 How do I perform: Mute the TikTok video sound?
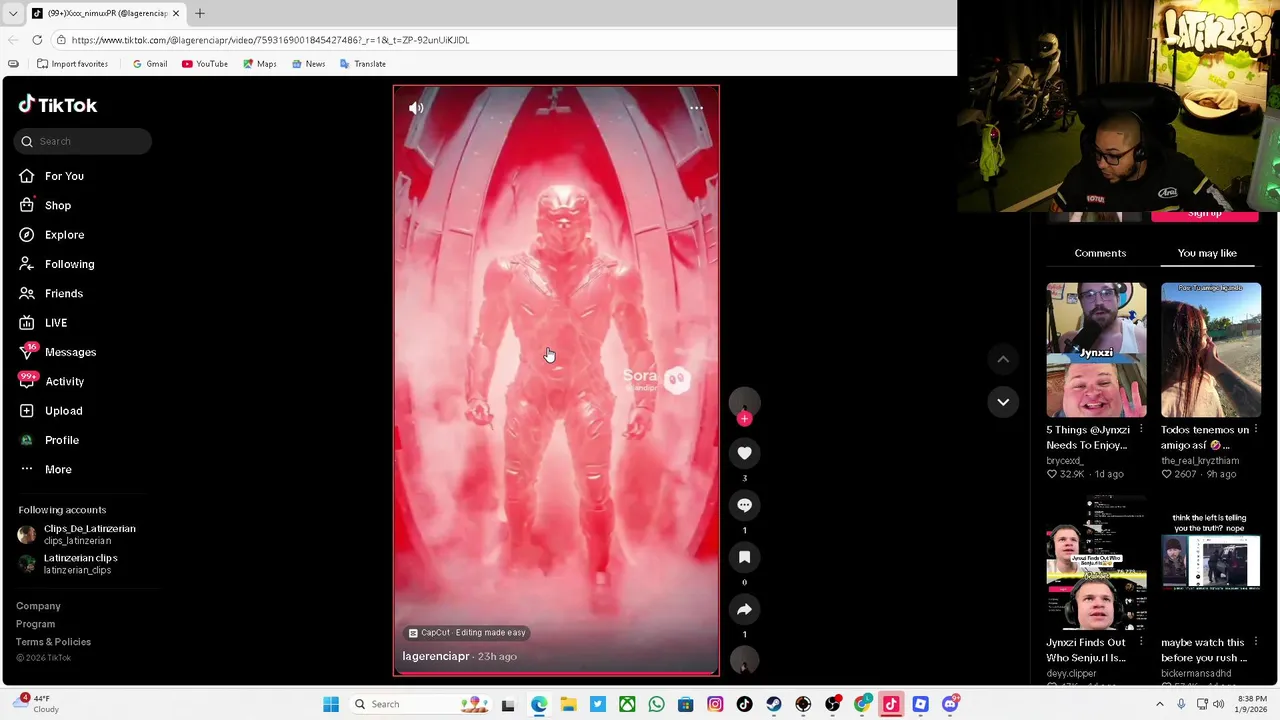pyautogui.click(x=416, y=108)
